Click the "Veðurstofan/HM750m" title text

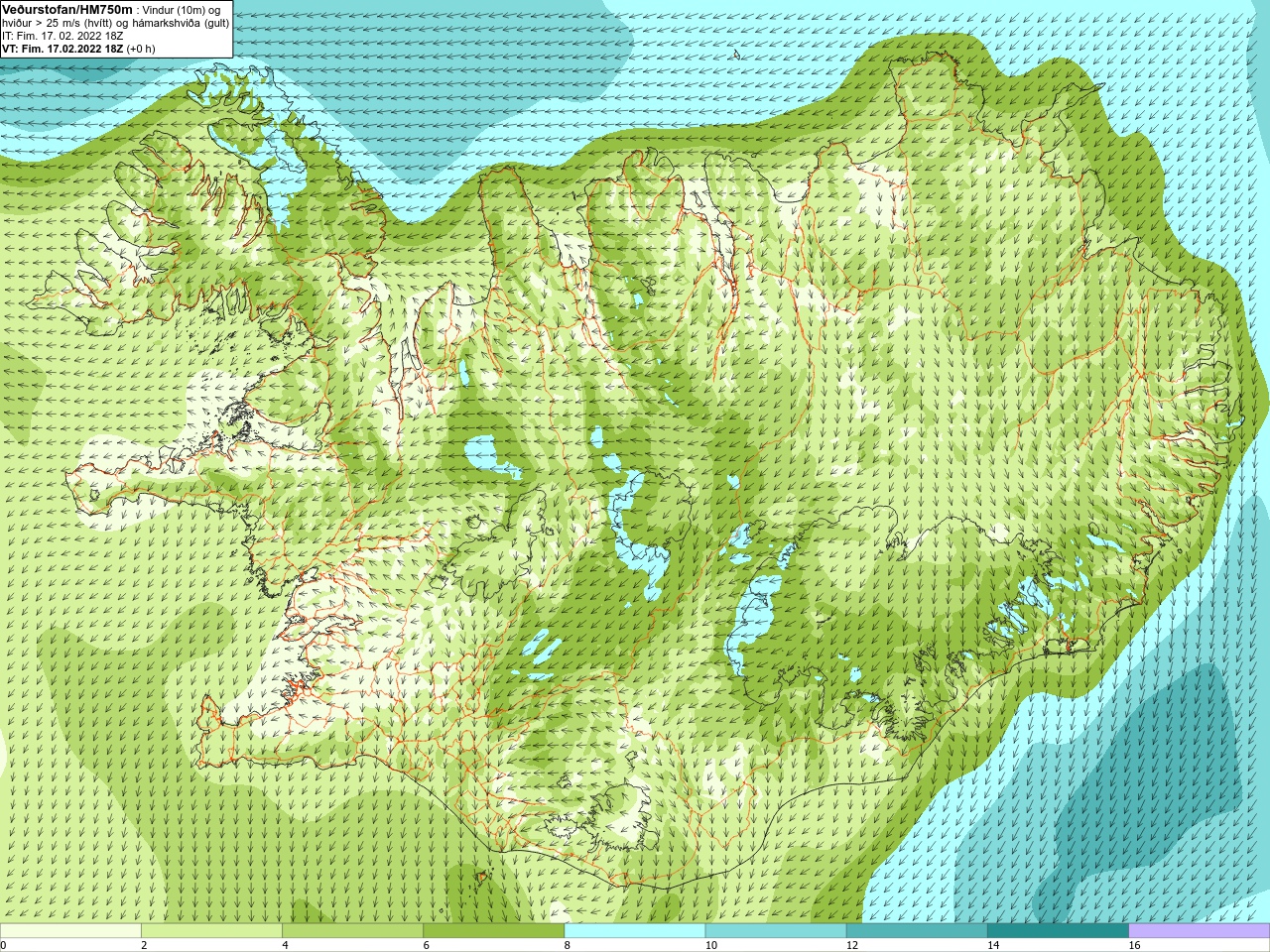pyautogui.click(x=67, y=9)
